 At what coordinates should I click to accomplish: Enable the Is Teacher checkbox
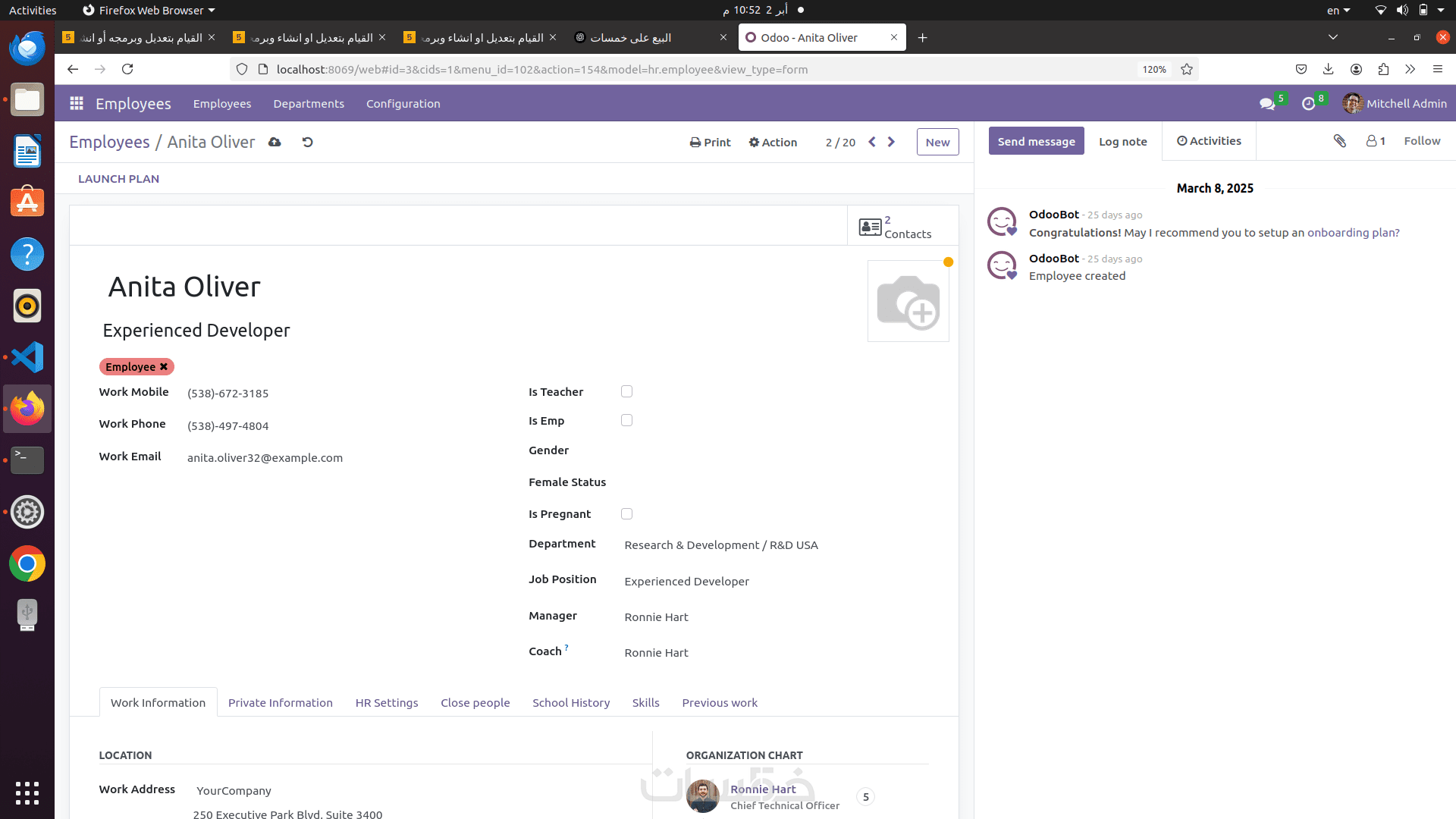[x=626, y=391]
